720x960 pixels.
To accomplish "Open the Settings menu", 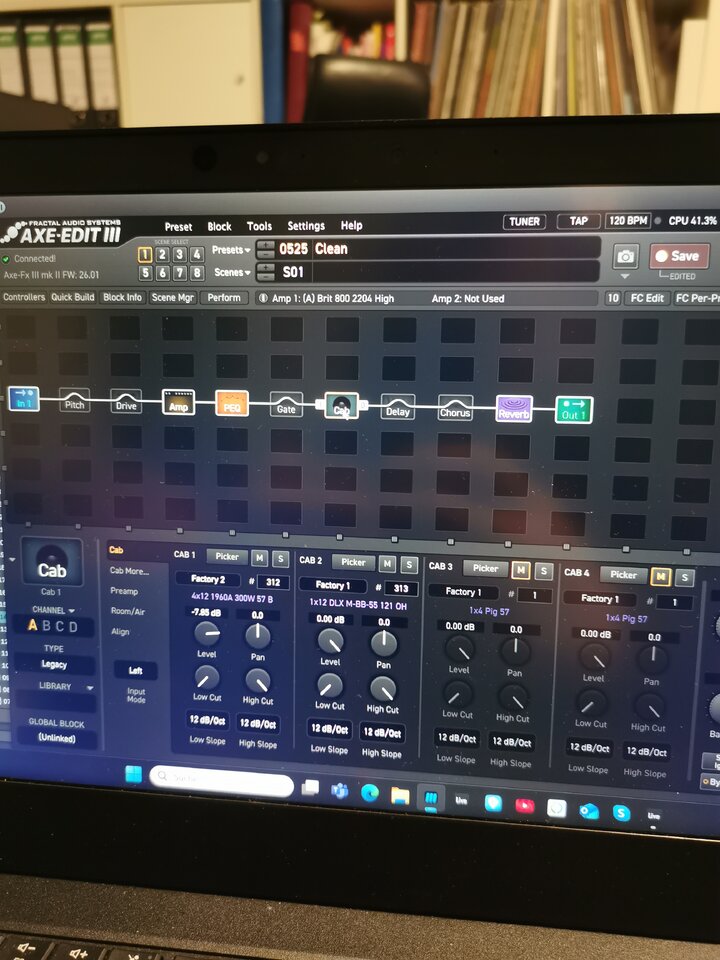I will tap(306, 226).
